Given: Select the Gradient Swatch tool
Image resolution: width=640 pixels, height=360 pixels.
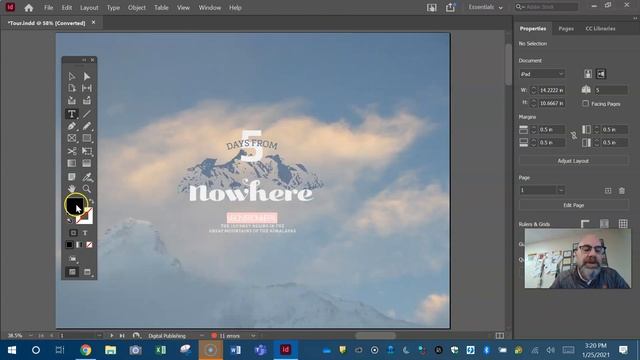Looking at the screenshot, I should [x=72, y=163].
